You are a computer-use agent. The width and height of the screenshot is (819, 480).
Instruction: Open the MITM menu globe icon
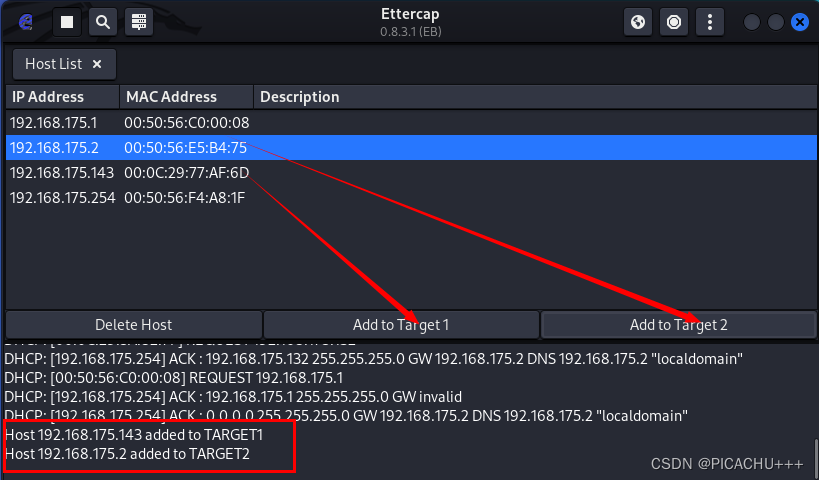click(638, 22)
